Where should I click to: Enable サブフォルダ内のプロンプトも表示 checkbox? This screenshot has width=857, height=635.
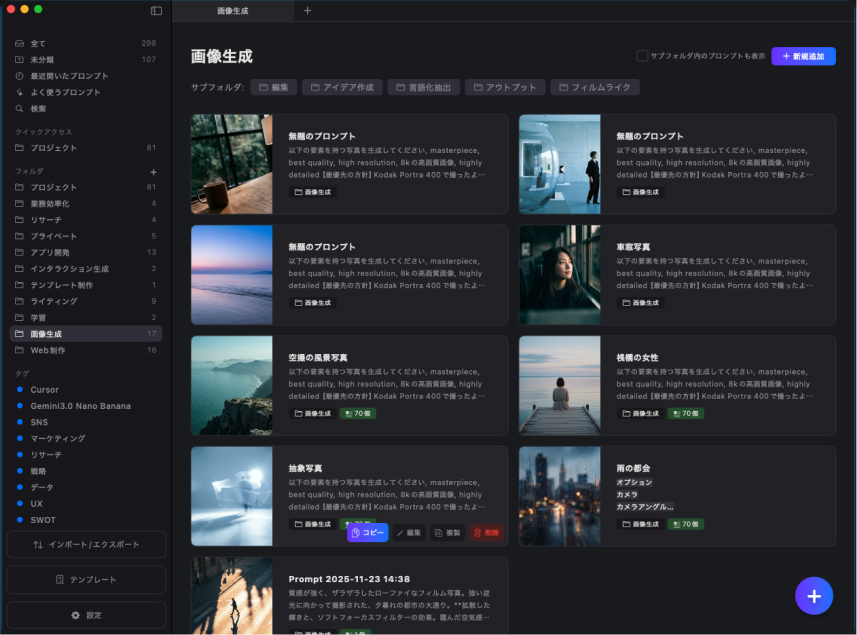642,56
